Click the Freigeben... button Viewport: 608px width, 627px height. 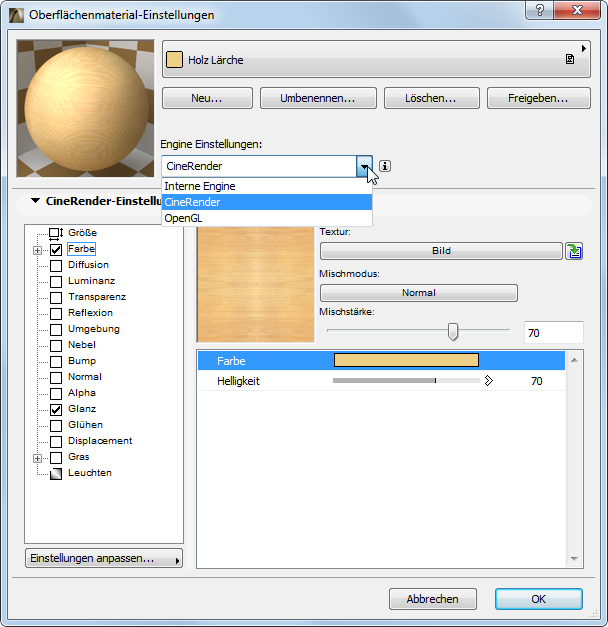(538, 98)
